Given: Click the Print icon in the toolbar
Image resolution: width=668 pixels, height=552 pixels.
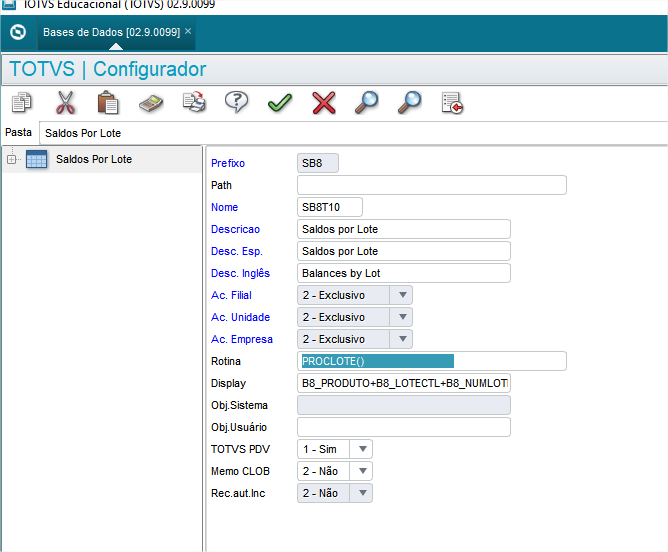Looking at the screenshot, I should pyautogui.click(x=194, y=102).
